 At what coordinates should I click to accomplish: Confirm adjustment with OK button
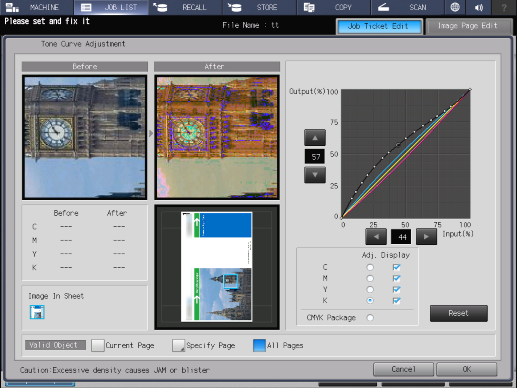(467, 369)
